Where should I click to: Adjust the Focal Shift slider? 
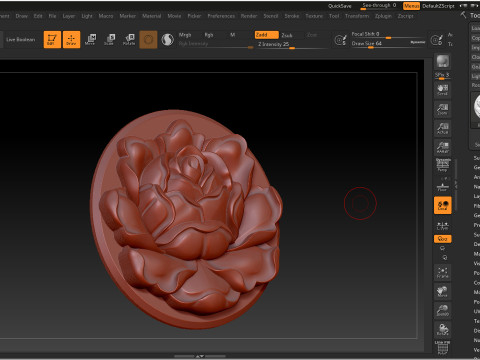(x=388, y=34)
